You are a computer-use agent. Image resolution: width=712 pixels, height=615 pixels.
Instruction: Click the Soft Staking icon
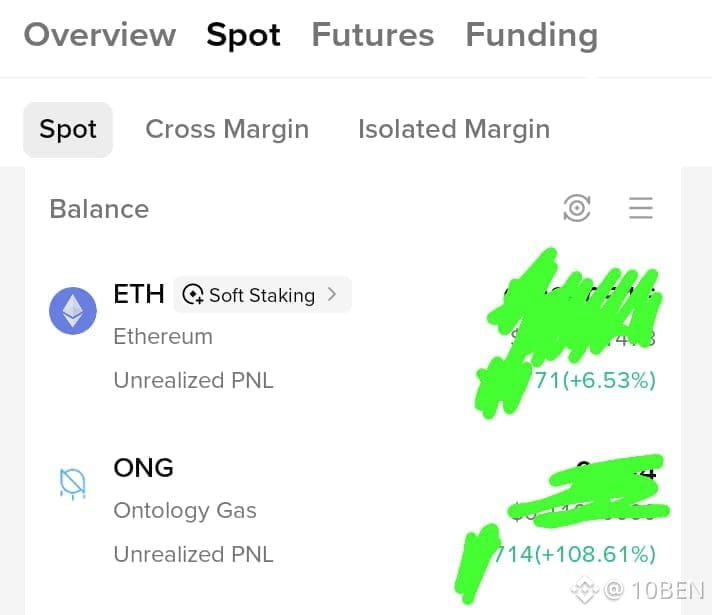[x=193, y=295]
